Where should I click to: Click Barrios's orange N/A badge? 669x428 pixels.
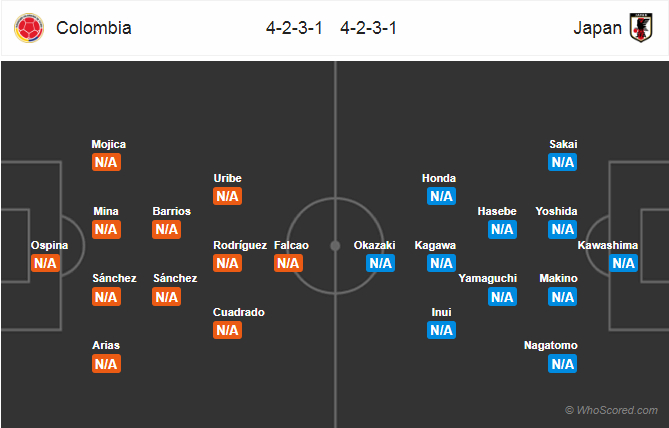166,229
